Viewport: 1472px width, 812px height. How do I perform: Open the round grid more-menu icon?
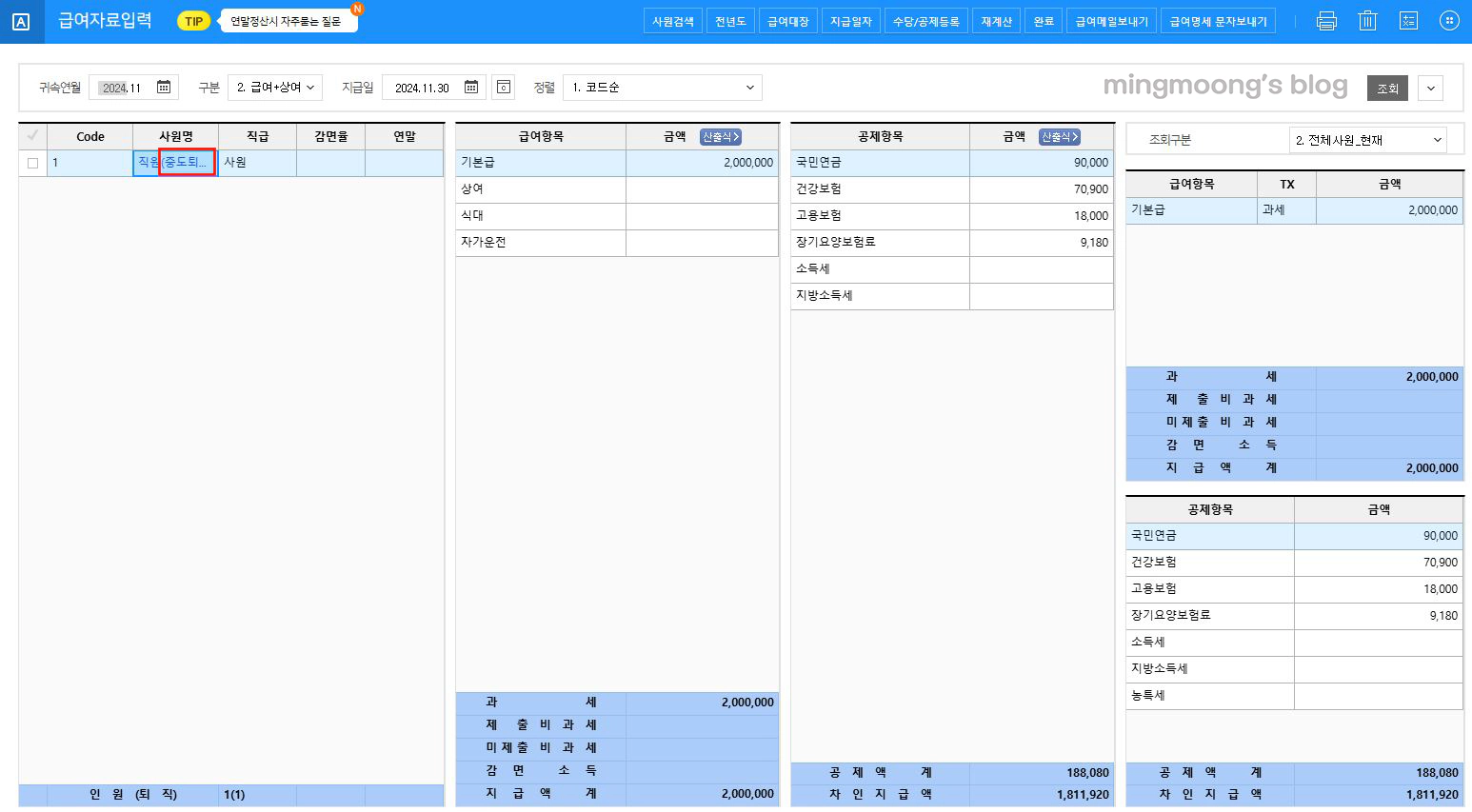pos(1449,21)
